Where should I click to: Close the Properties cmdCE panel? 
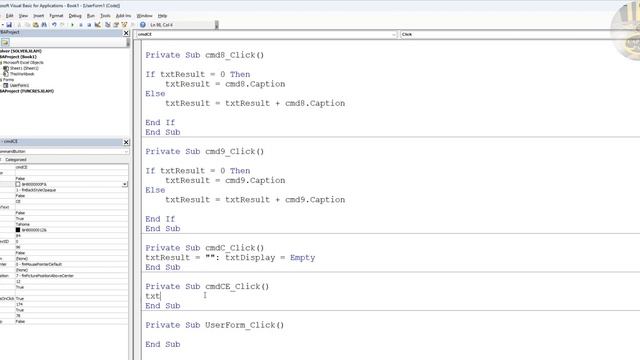(126, 142)
